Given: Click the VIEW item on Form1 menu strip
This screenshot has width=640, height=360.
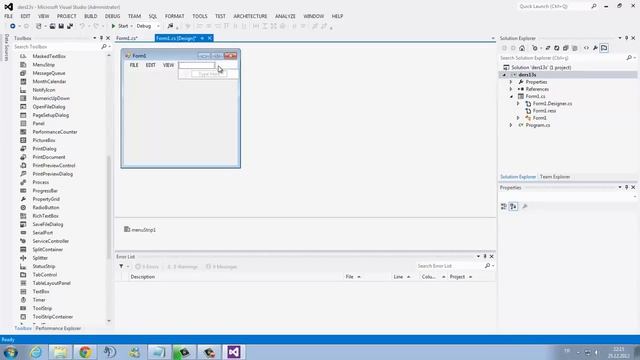Looking at the screenshot, I should 168,65.
